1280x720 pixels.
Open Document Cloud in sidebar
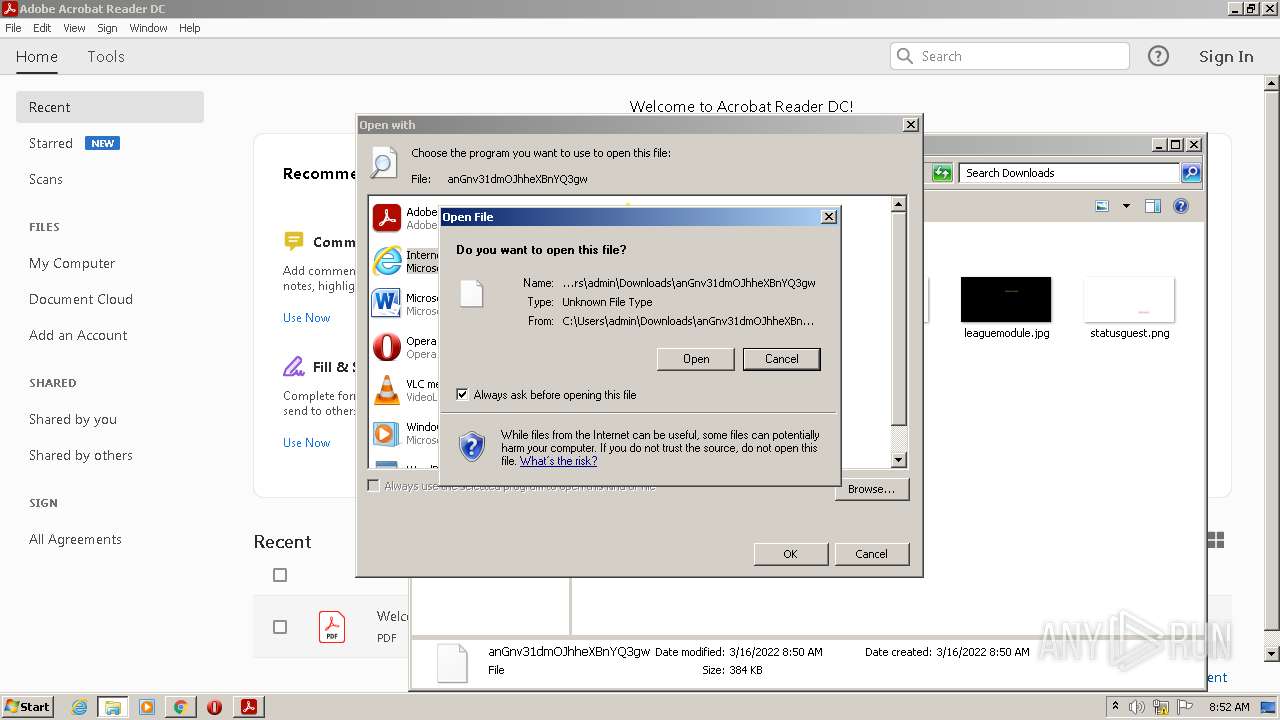[81, 299]
